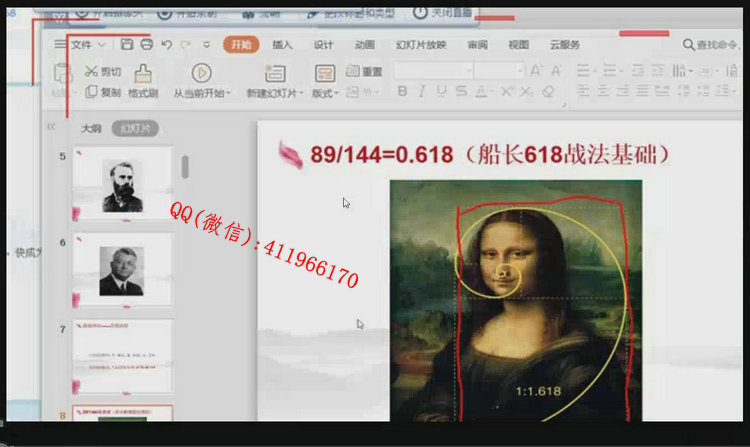Justify text alignment
The image size is (750, 447).
coord(642,90)
